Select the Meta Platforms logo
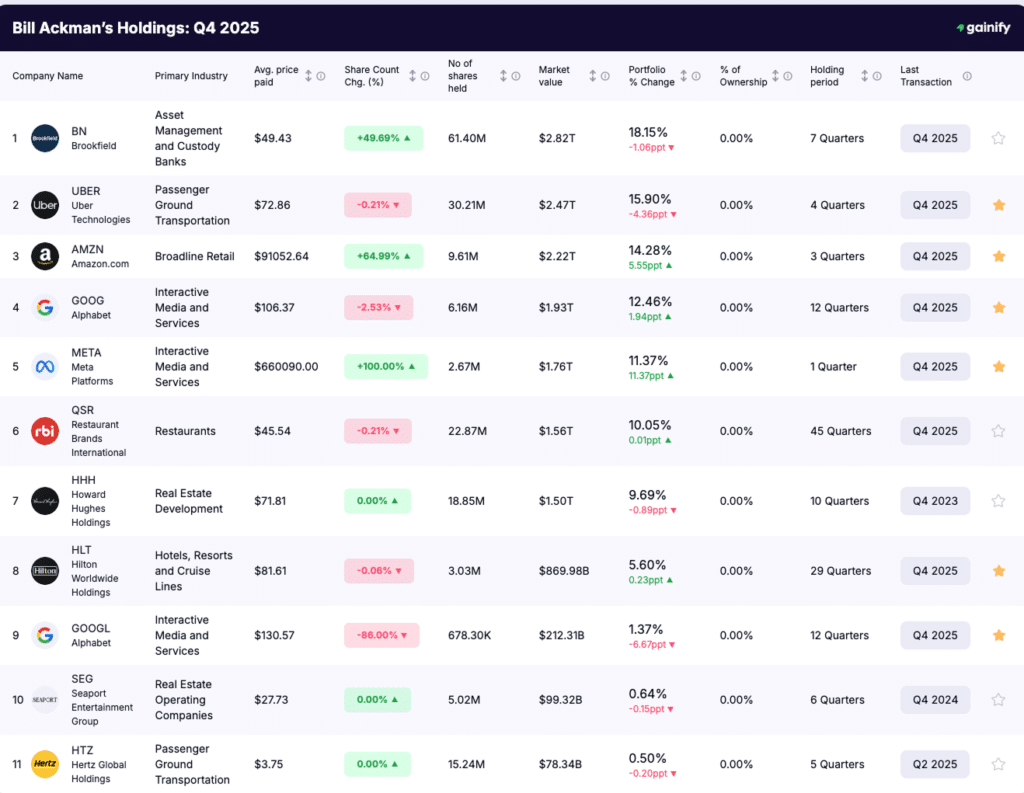This screenshot has width=1024, height=793. tap(44, 367)
